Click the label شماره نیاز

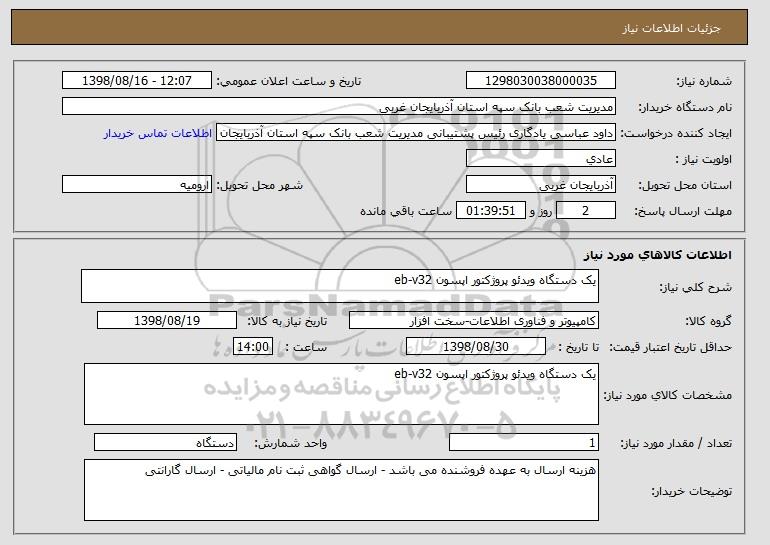(704, 81)
